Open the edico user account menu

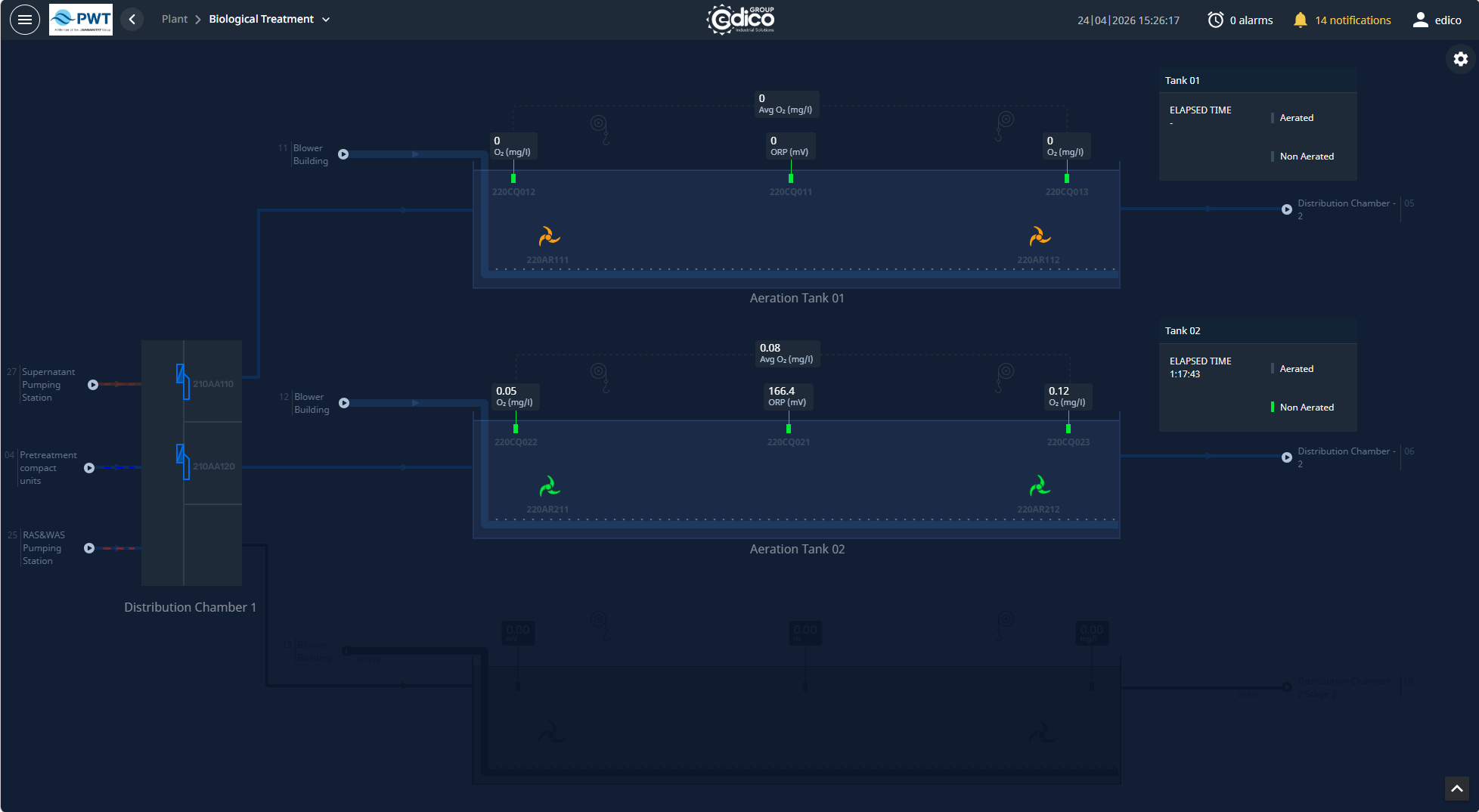click(x=1437, y=20)
